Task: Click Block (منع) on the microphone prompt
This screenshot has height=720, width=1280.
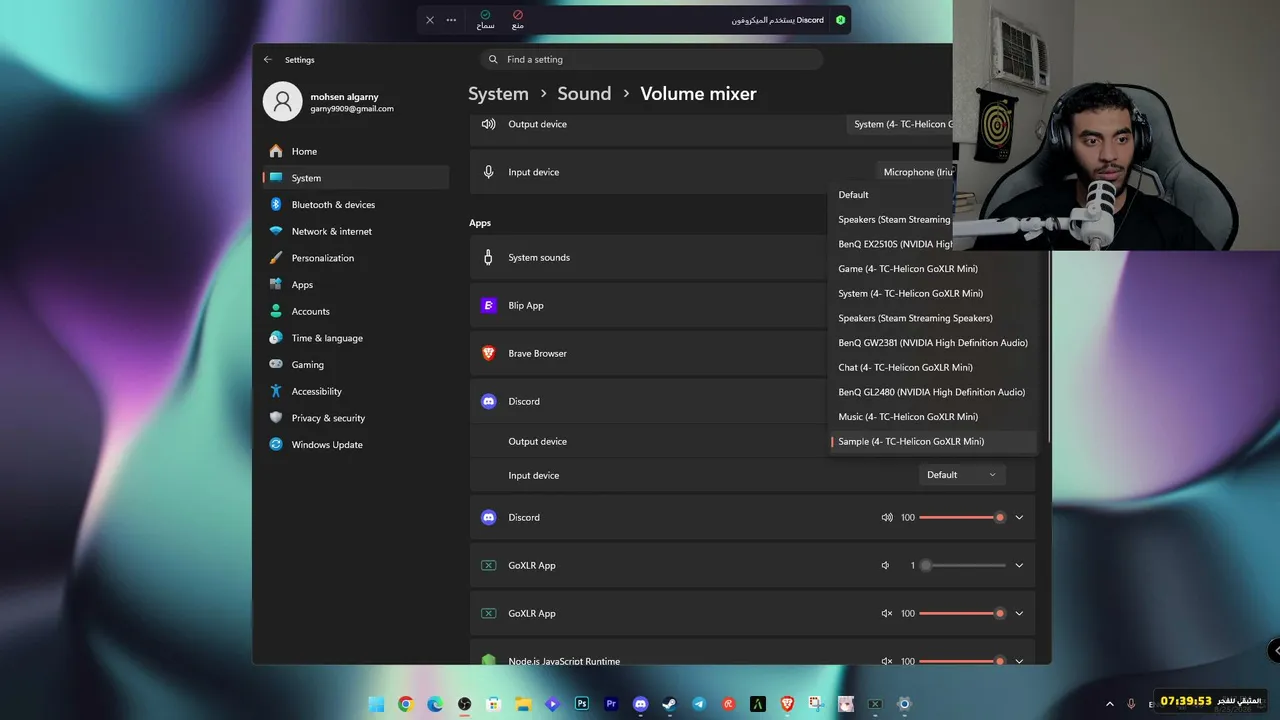Action: click(518, 20)
